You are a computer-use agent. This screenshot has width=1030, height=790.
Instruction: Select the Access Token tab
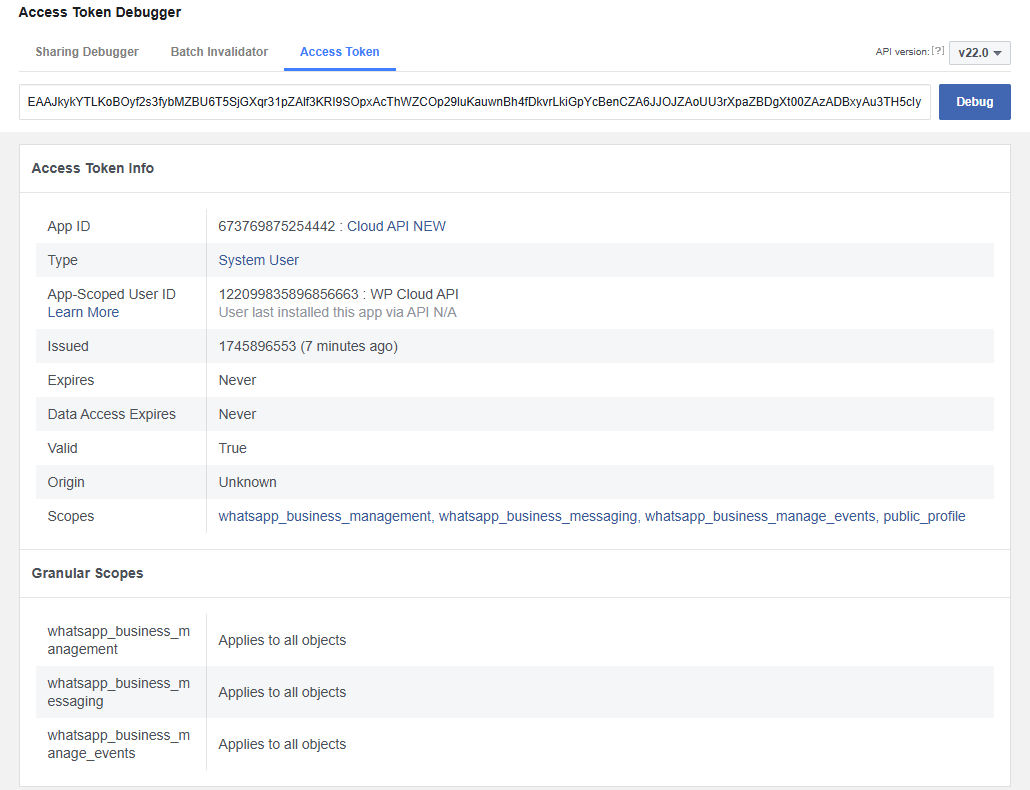pos(340,52)
